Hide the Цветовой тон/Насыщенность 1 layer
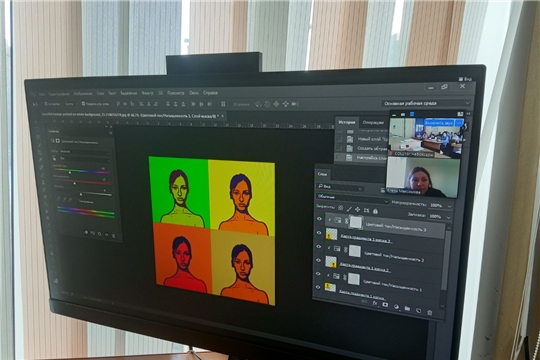This screenshot has width=540, height=360. (319, 274)
